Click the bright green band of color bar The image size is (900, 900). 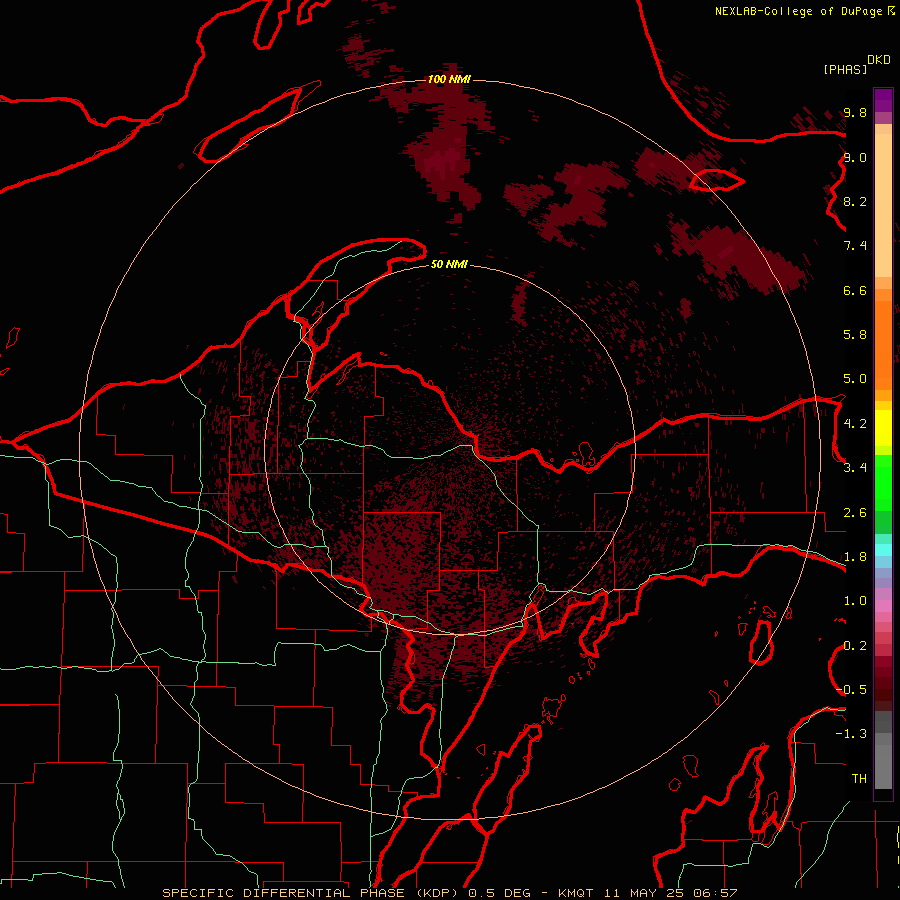pyautogui.click(x=883, y=485)
